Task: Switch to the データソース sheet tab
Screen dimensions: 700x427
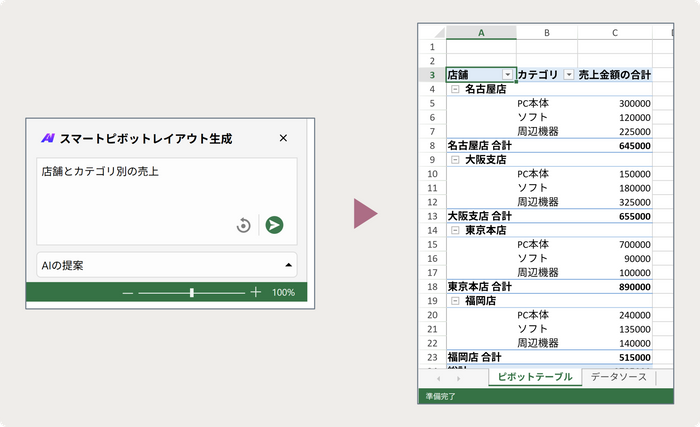Action: pyautogui.click(x=617, y=377)
